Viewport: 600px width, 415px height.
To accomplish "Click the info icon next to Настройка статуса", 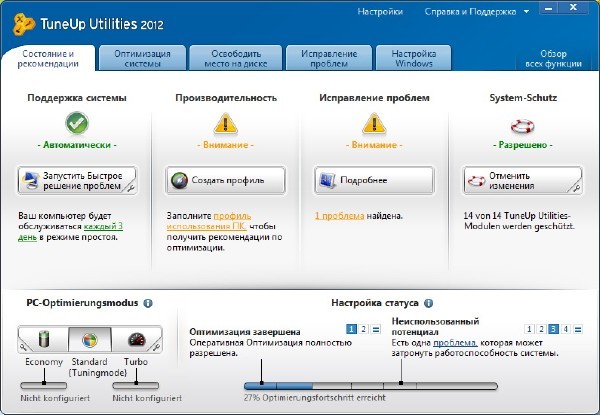I will click(429, 303).
